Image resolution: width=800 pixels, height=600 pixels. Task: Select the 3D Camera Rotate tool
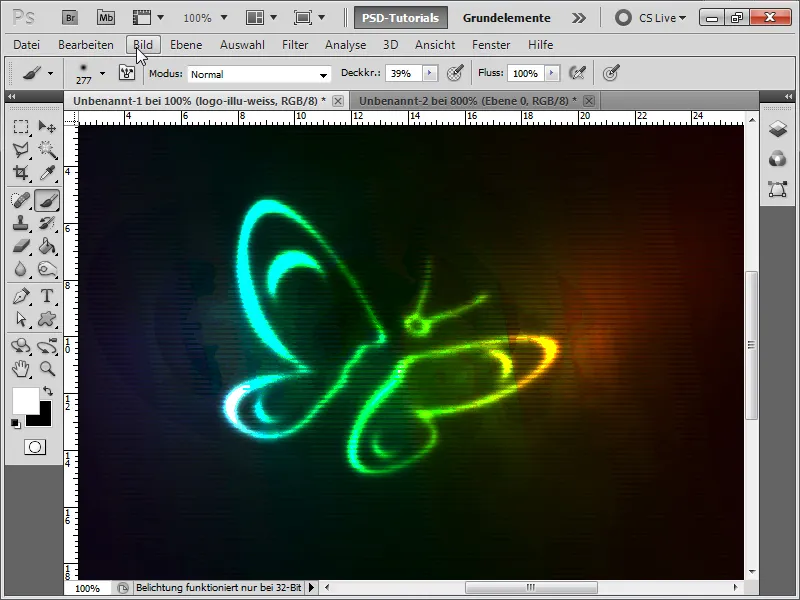[47, 346]
